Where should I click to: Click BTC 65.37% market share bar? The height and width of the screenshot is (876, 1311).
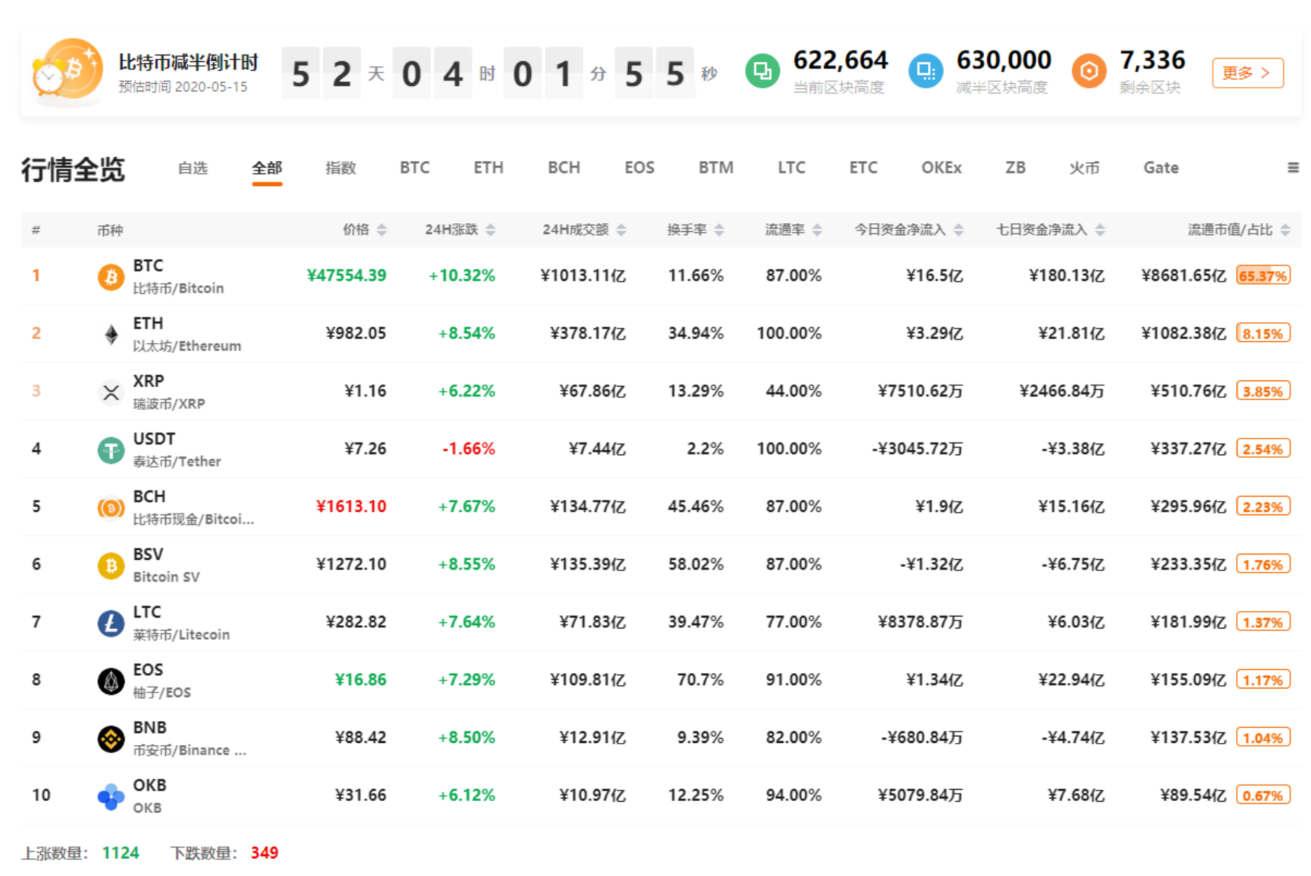click(1263, 276)
